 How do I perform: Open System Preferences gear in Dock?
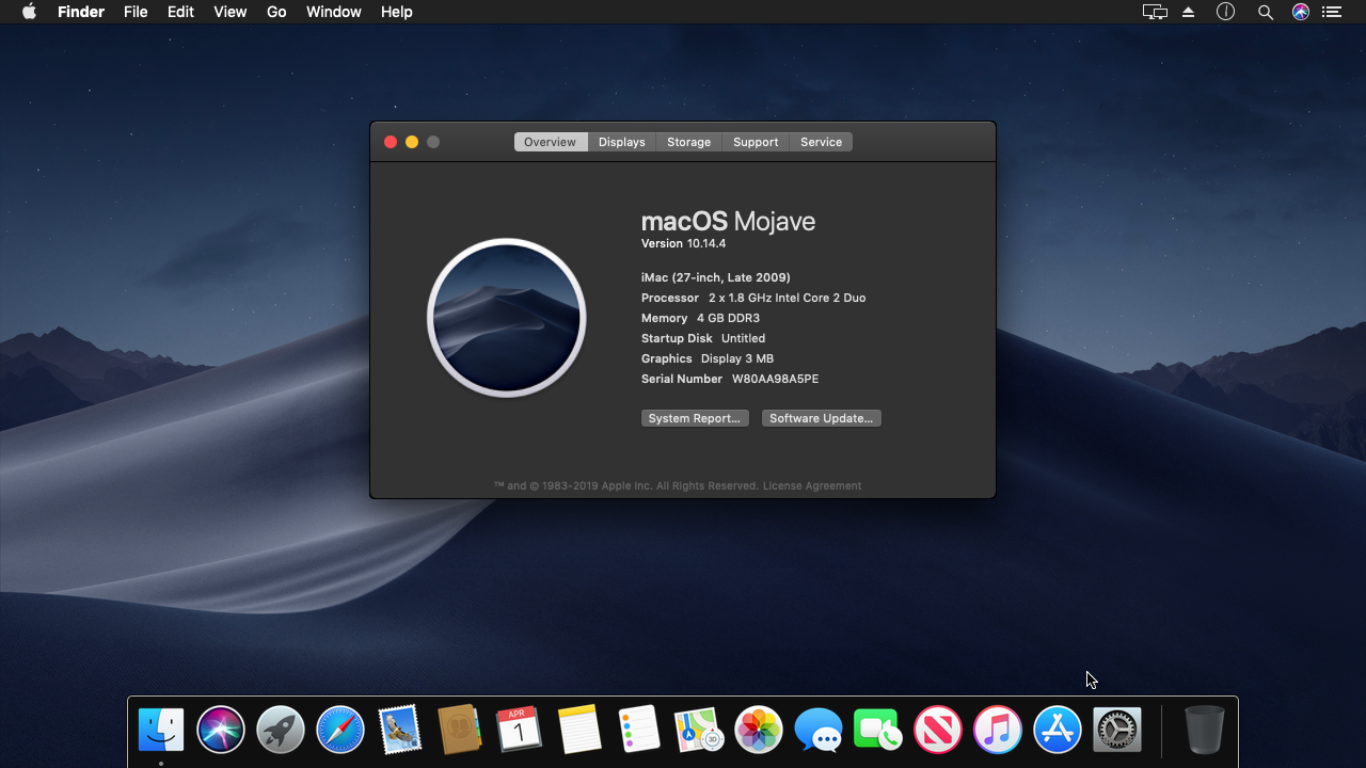click(x=1117, y=730)
